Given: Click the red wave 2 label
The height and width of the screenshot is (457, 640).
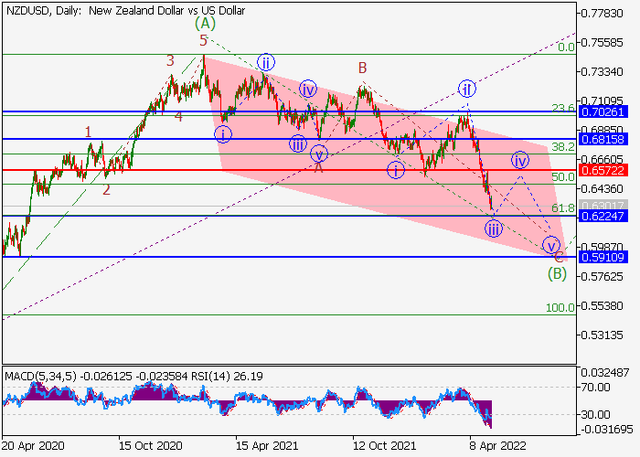Looking at the screenshot, I should click(x=107, y=188).
